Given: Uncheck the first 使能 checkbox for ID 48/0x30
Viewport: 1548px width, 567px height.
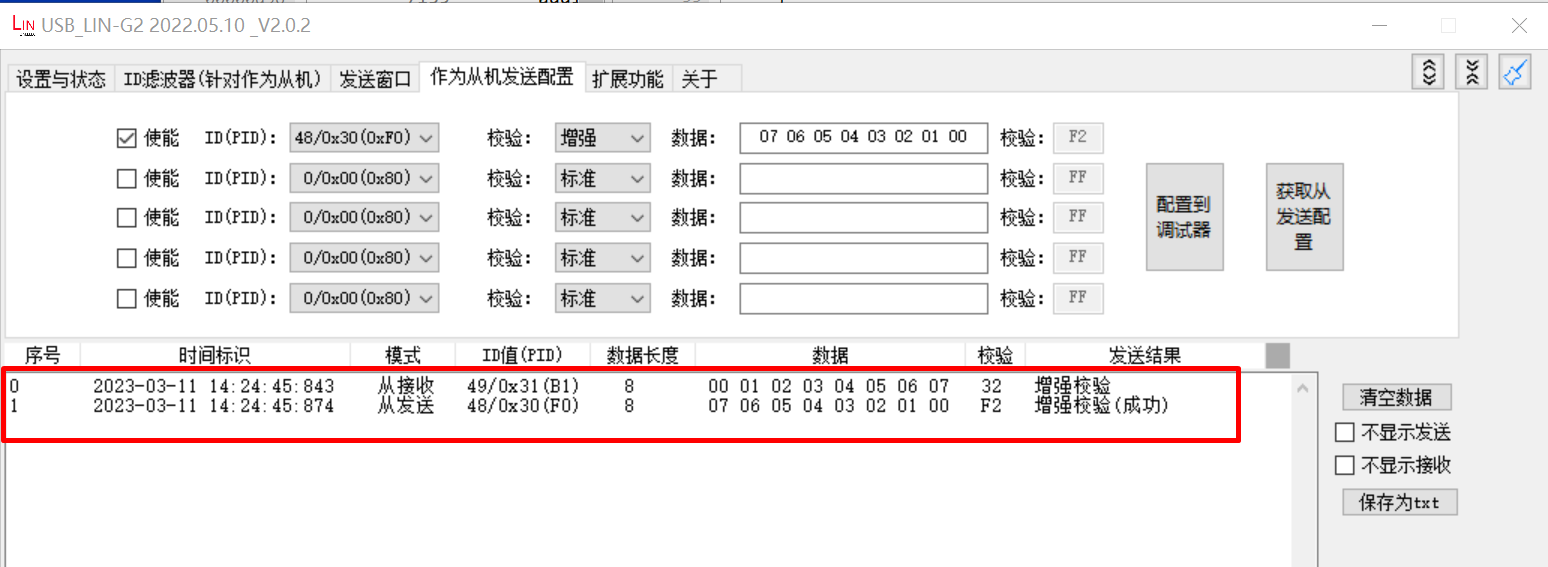Looking at the screenshot, I should pyautogui.click(x=126, y=138).
